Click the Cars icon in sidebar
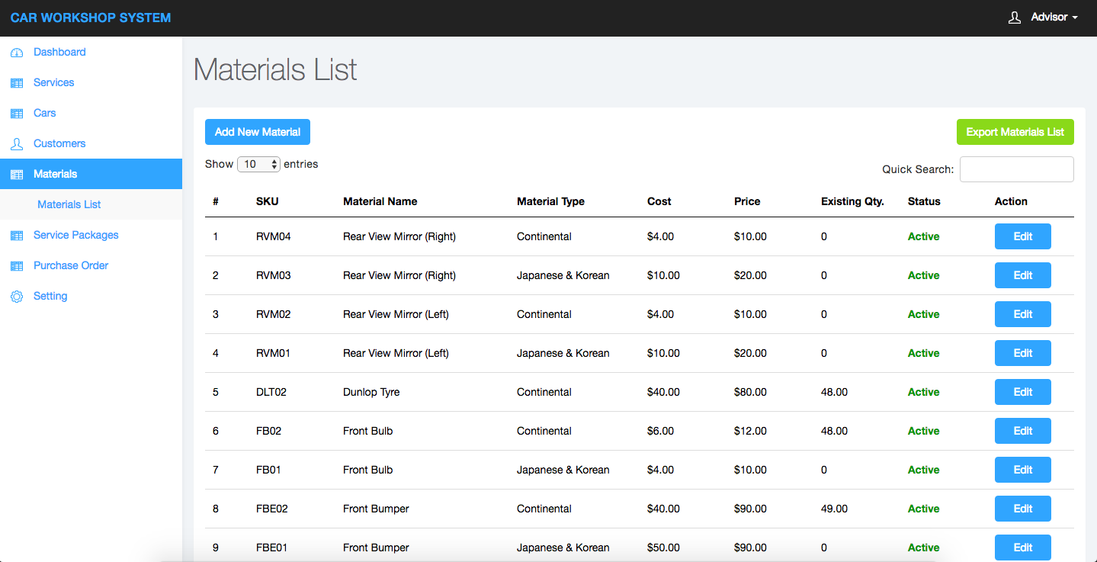Screen dimensions: 1097x562 point(16,114)
